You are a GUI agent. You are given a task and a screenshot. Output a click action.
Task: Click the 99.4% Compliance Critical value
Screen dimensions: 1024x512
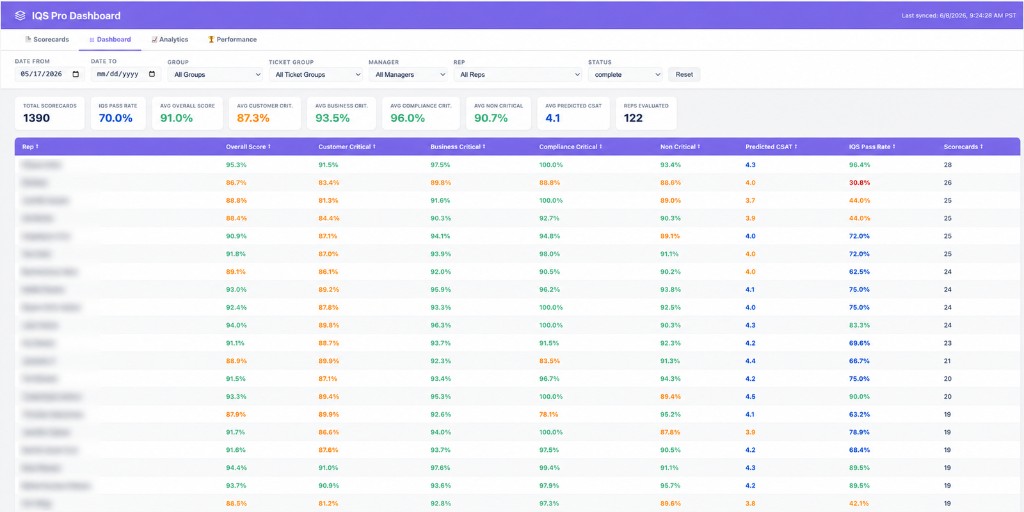click(x=550, y=468)
